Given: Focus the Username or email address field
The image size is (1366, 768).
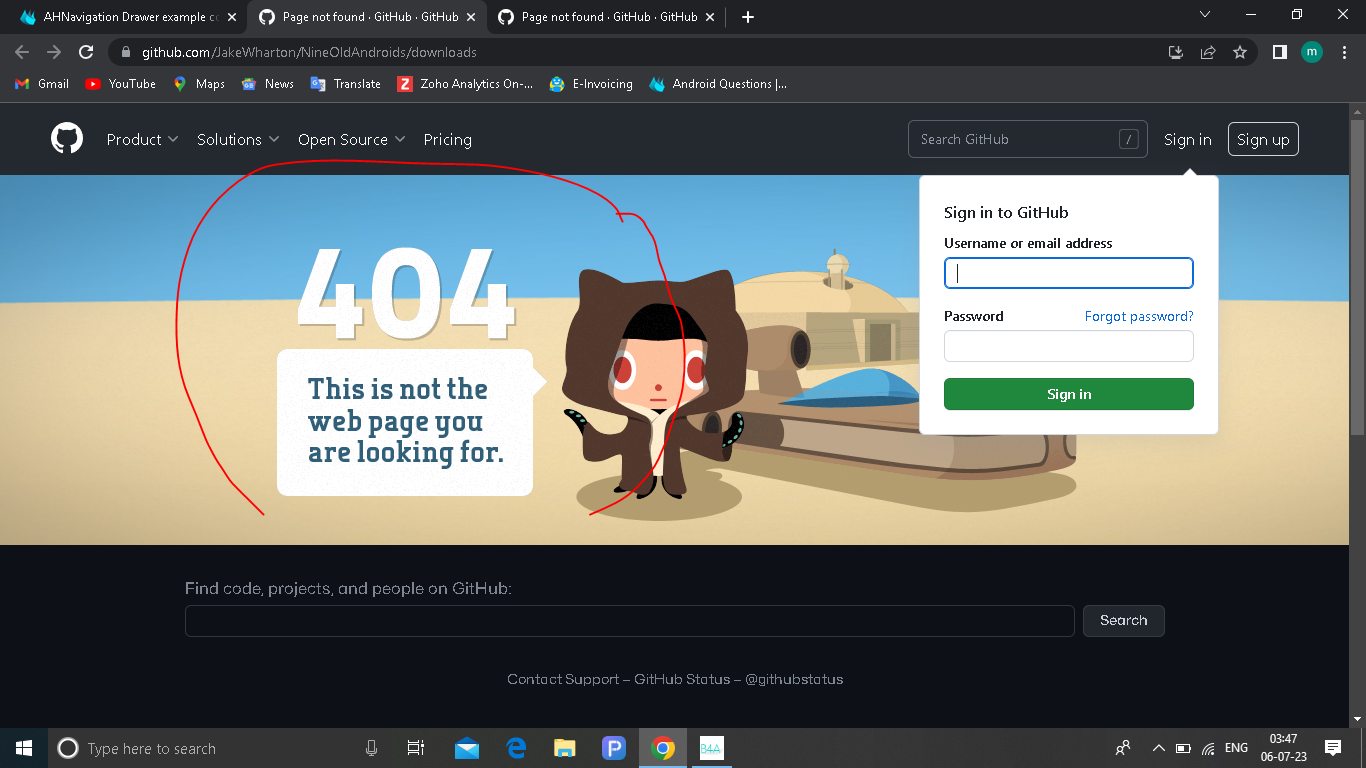Looking at the screenshot, I should pyautogui.click(x=1069, y=273).
